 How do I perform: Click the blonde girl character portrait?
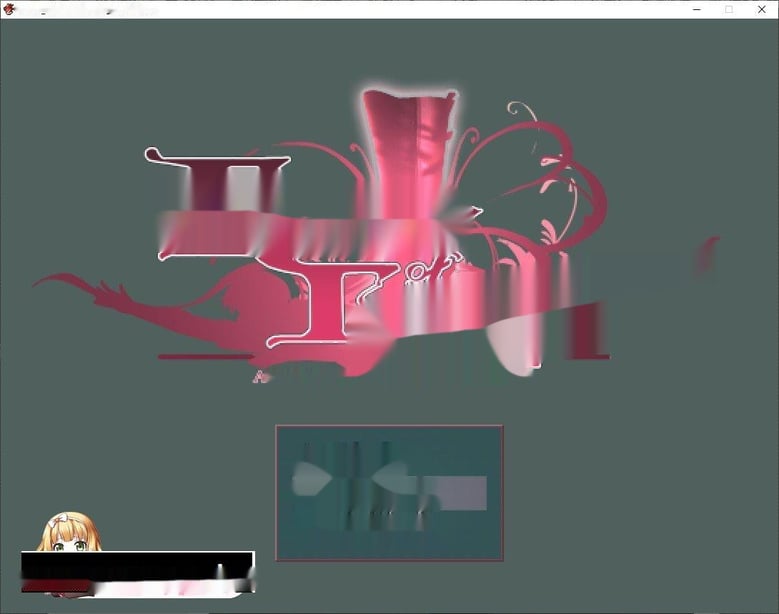coord(70,532)
